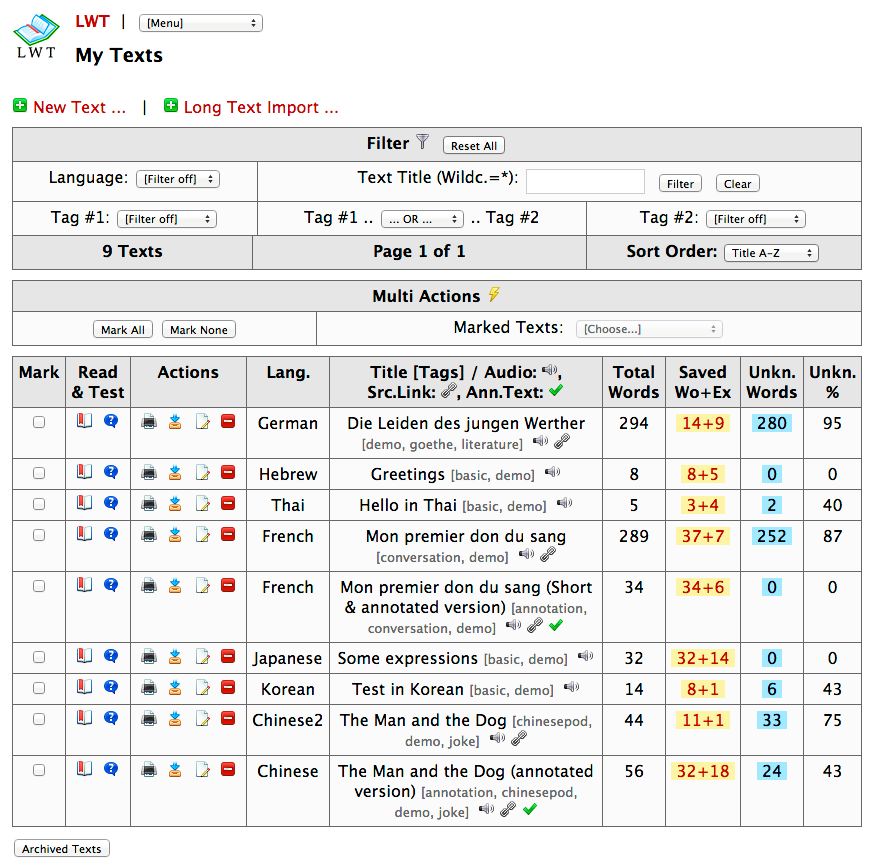The width and height of the screenshot is (876, 868).
Task: Select the checkbox for Die Leiden des jungen Werther
Action: [39, 422]
